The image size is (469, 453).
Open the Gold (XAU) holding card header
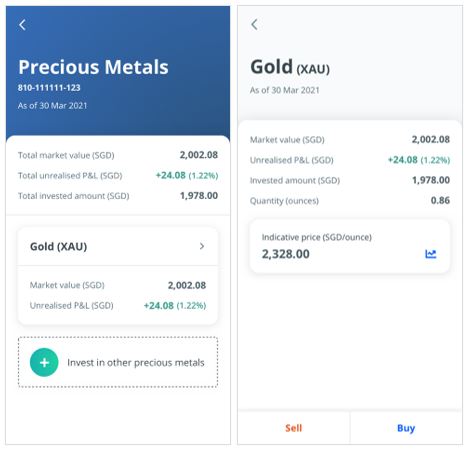click(x=118, y=247)
